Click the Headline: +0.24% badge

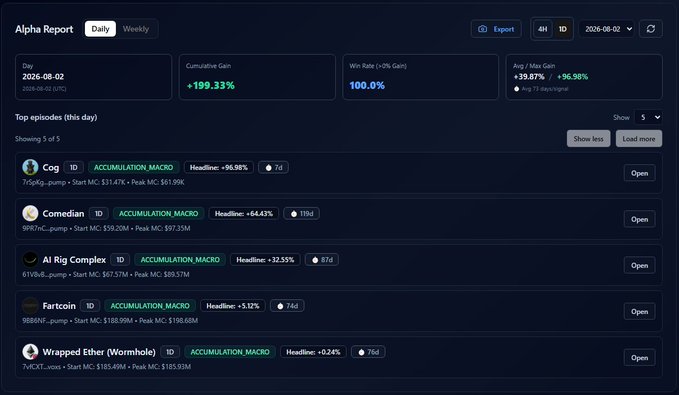pyautogui.click(x=313, y=352)
